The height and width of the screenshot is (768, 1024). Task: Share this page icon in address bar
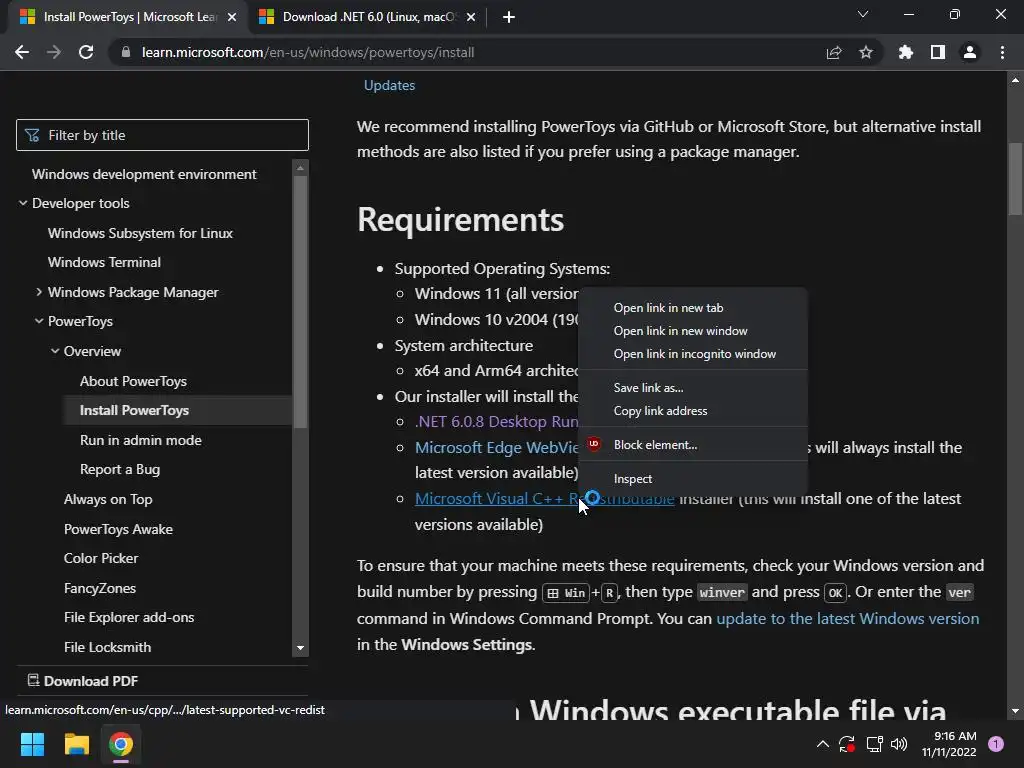tap(834, 52)
